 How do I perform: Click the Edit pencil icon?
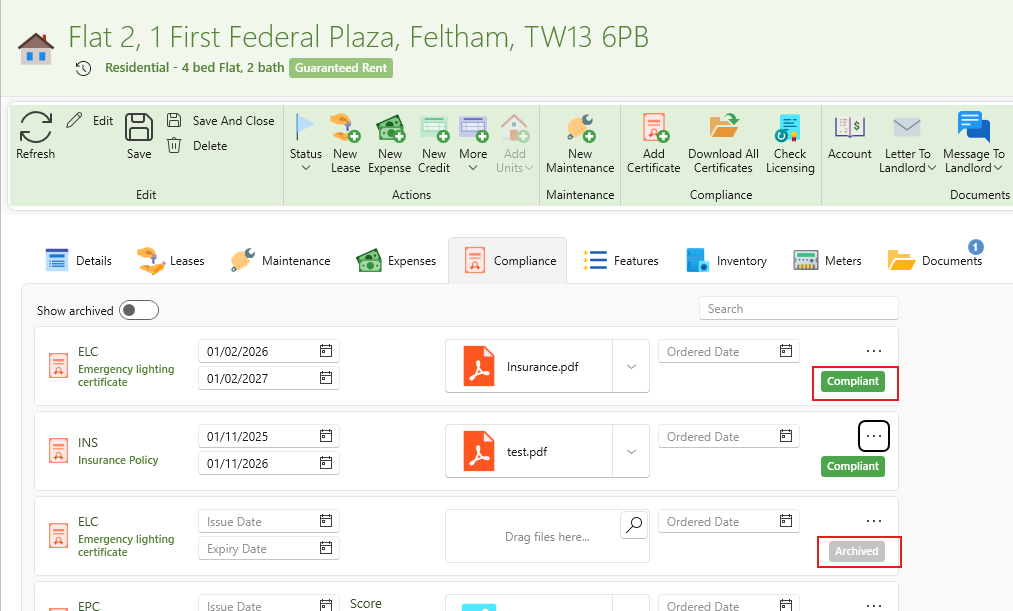74,120
